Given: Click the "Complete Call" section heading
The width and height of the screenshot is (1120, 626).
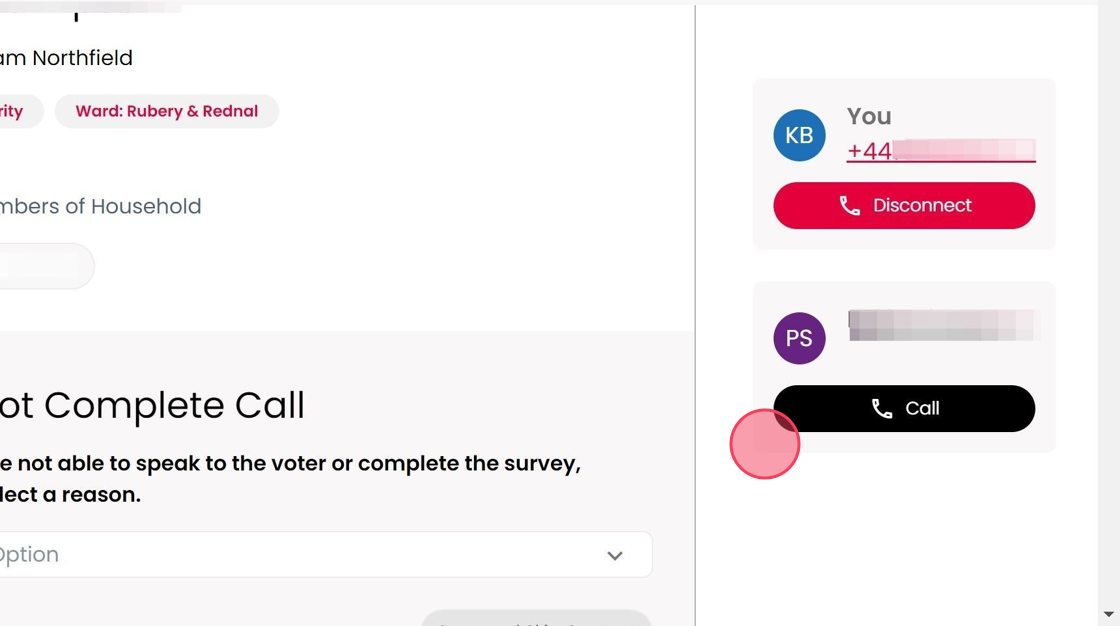Looking at the screenshot, I should pyautogui.click(x=152, y=405).
